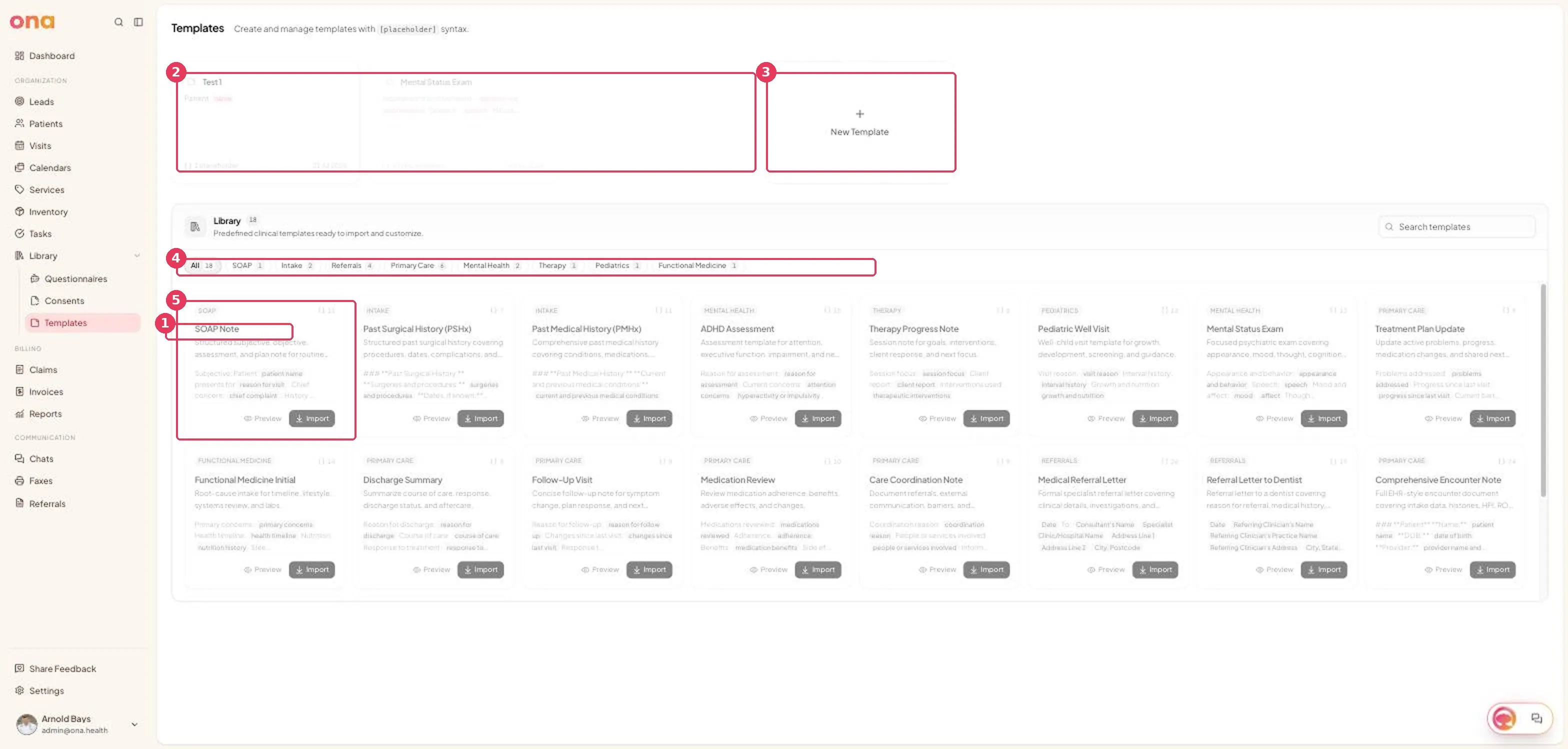The image size is (1568, 749).
Task: Preview the library Mental Status Exam template
Action: click(1274, 418)
